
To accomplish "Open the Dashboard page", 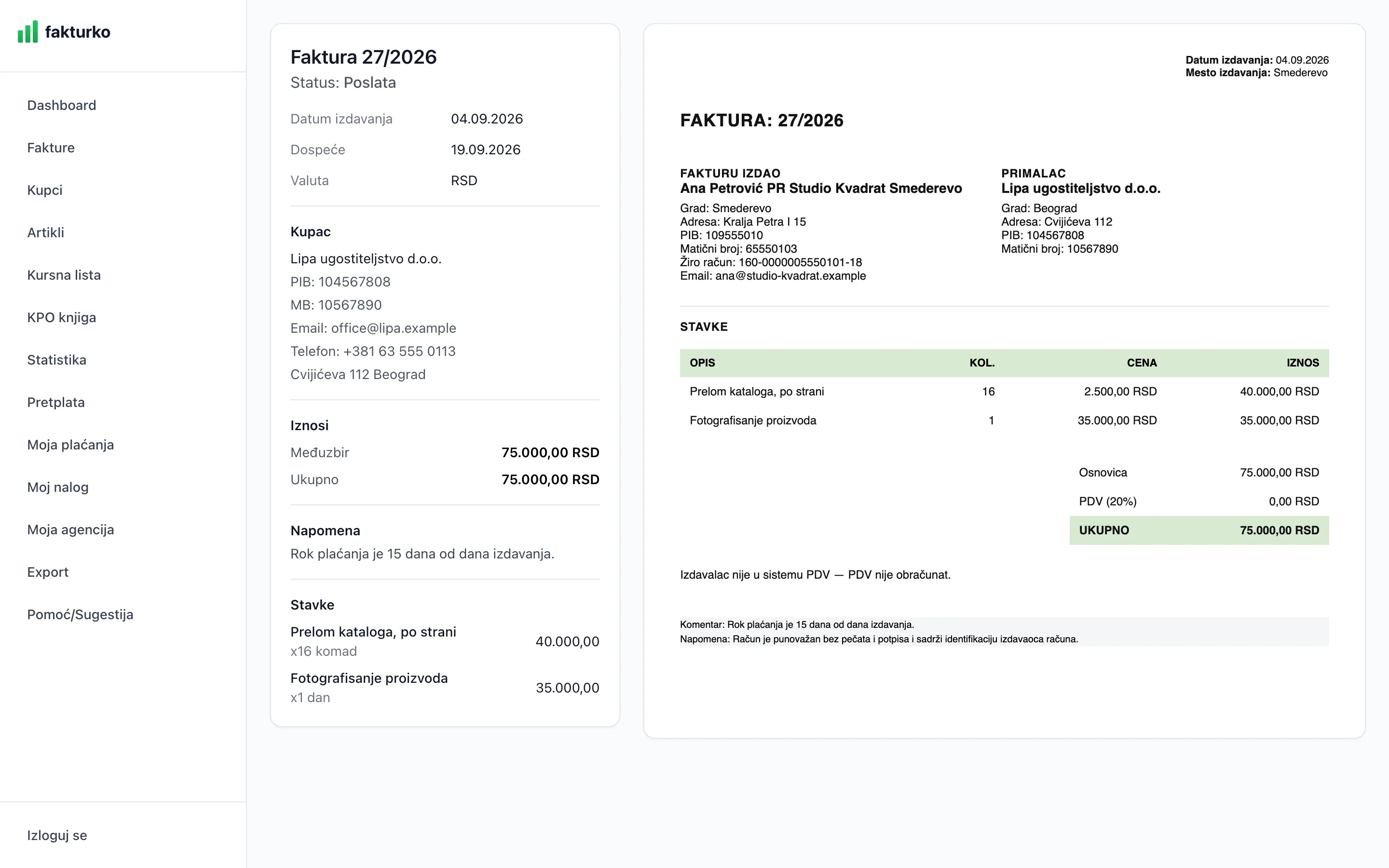I will [61, 106].
